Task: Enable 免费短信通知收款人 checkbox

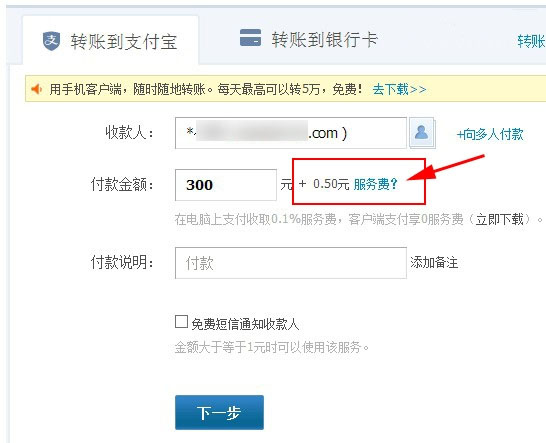Action: (x=181, y=322)
